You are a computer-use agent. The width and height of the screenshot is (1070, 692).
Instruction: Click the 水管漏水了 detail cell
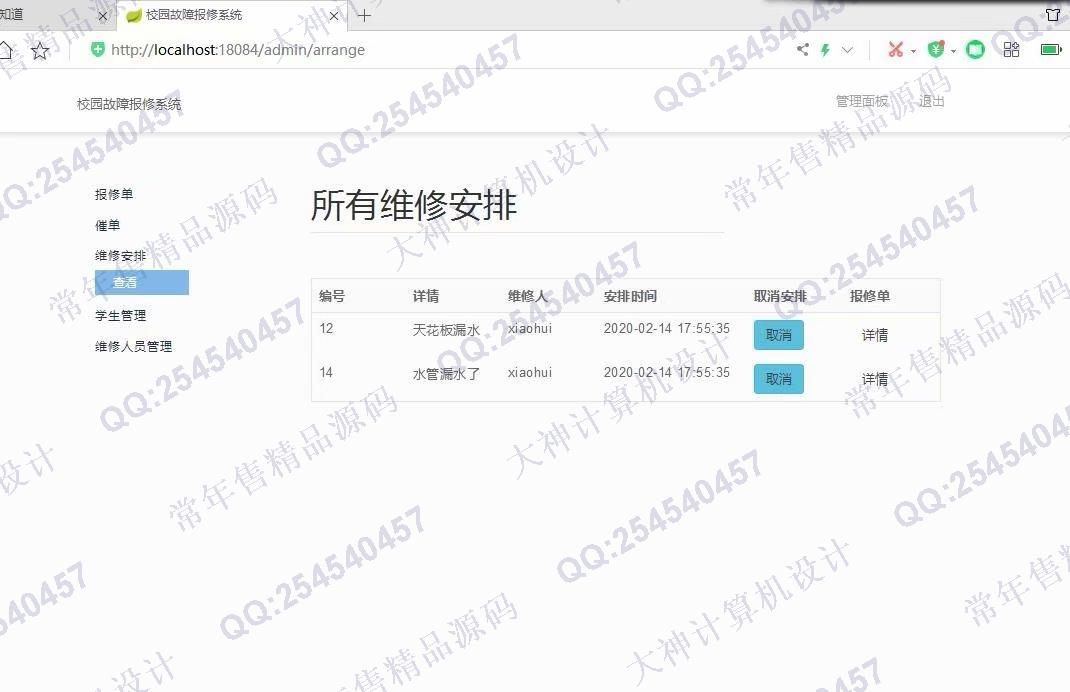point(446,374)
